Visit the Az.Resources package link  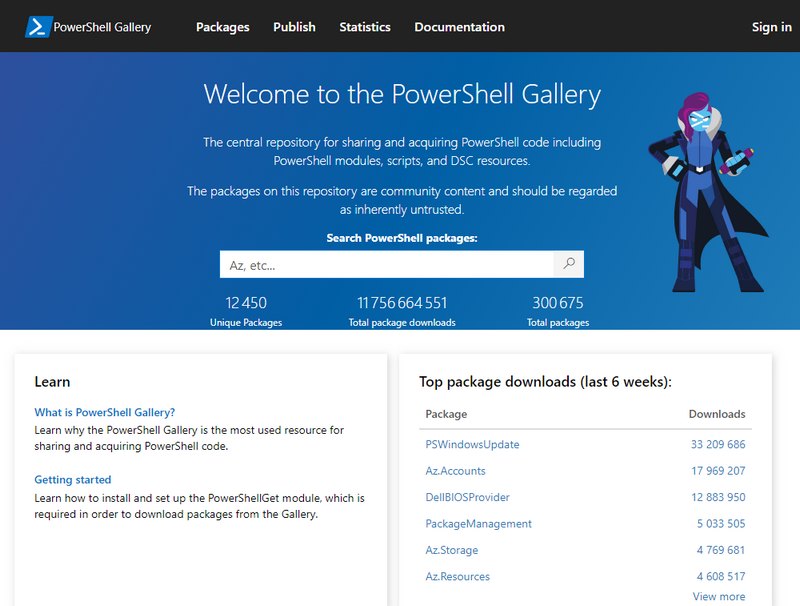[457, 577]
